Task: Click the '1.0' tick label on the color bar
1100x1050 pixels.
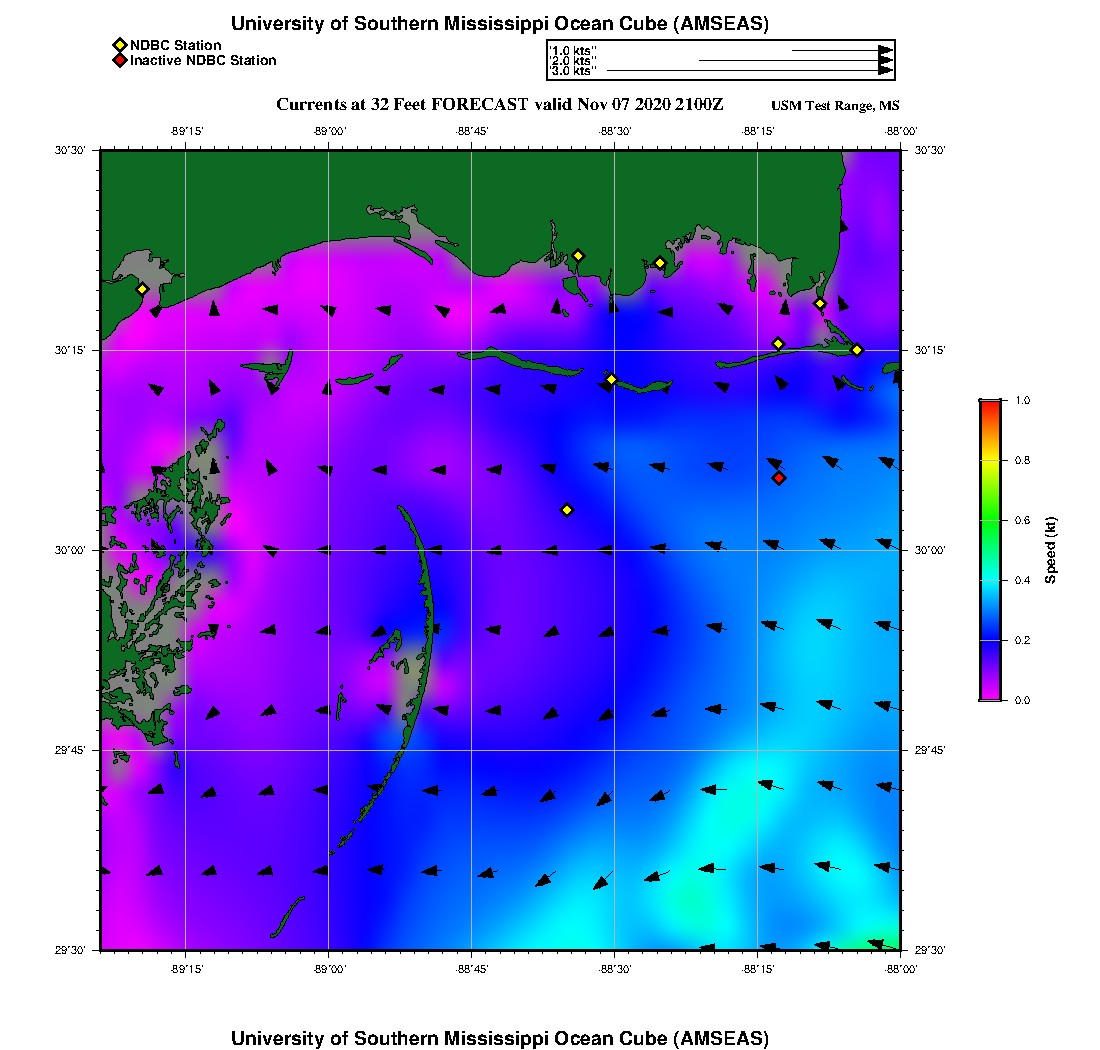Action: click(x=1022, y=401)
